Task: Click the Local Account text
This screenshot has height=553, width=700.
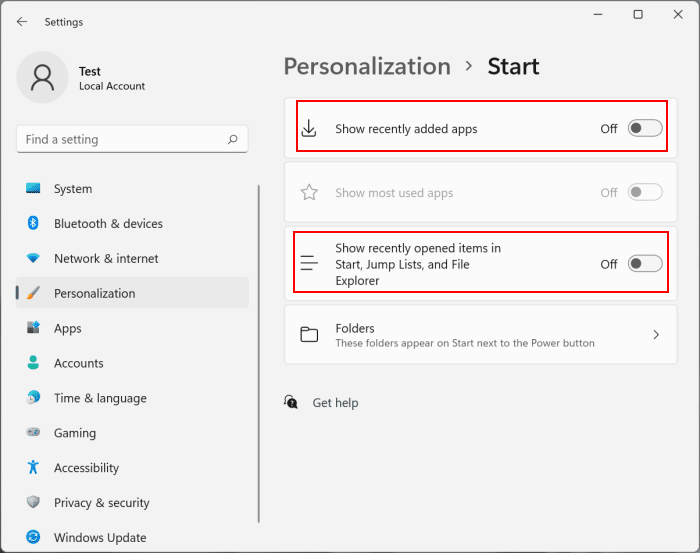Action: [x=112, y=86]
